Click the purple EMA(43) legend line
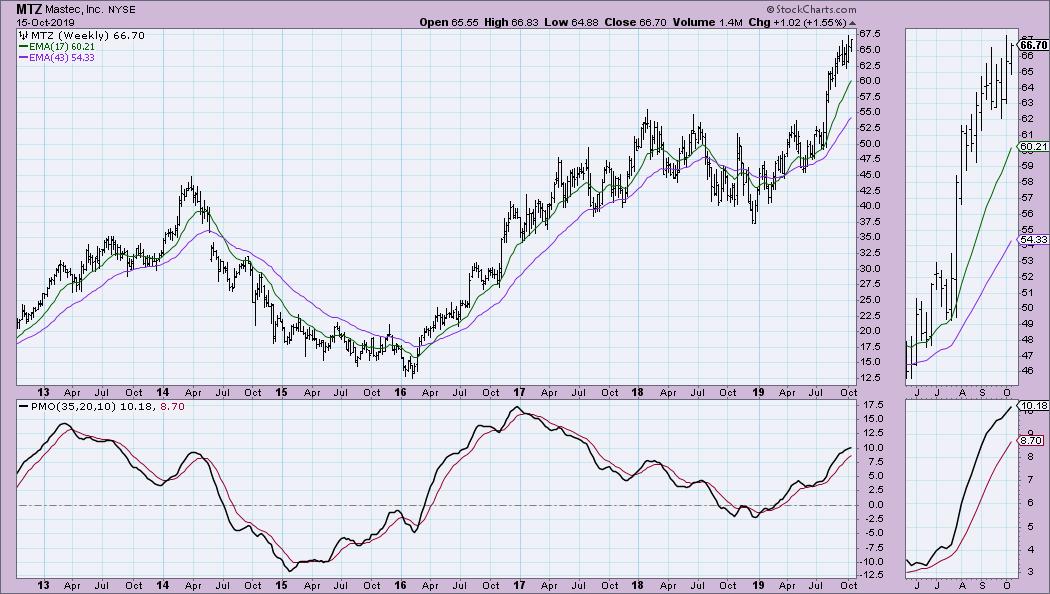The image size is (1050, 594). (x=23, y=58)
